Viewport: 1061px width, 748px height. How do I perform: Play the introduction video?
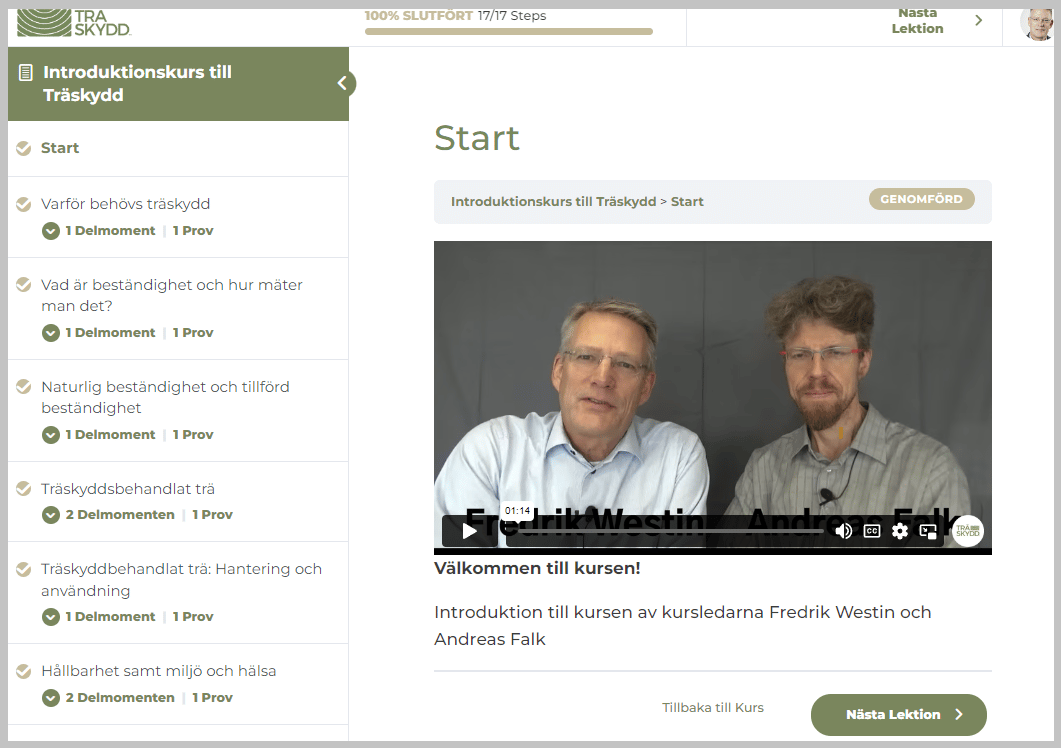click(x=469, y=531)
